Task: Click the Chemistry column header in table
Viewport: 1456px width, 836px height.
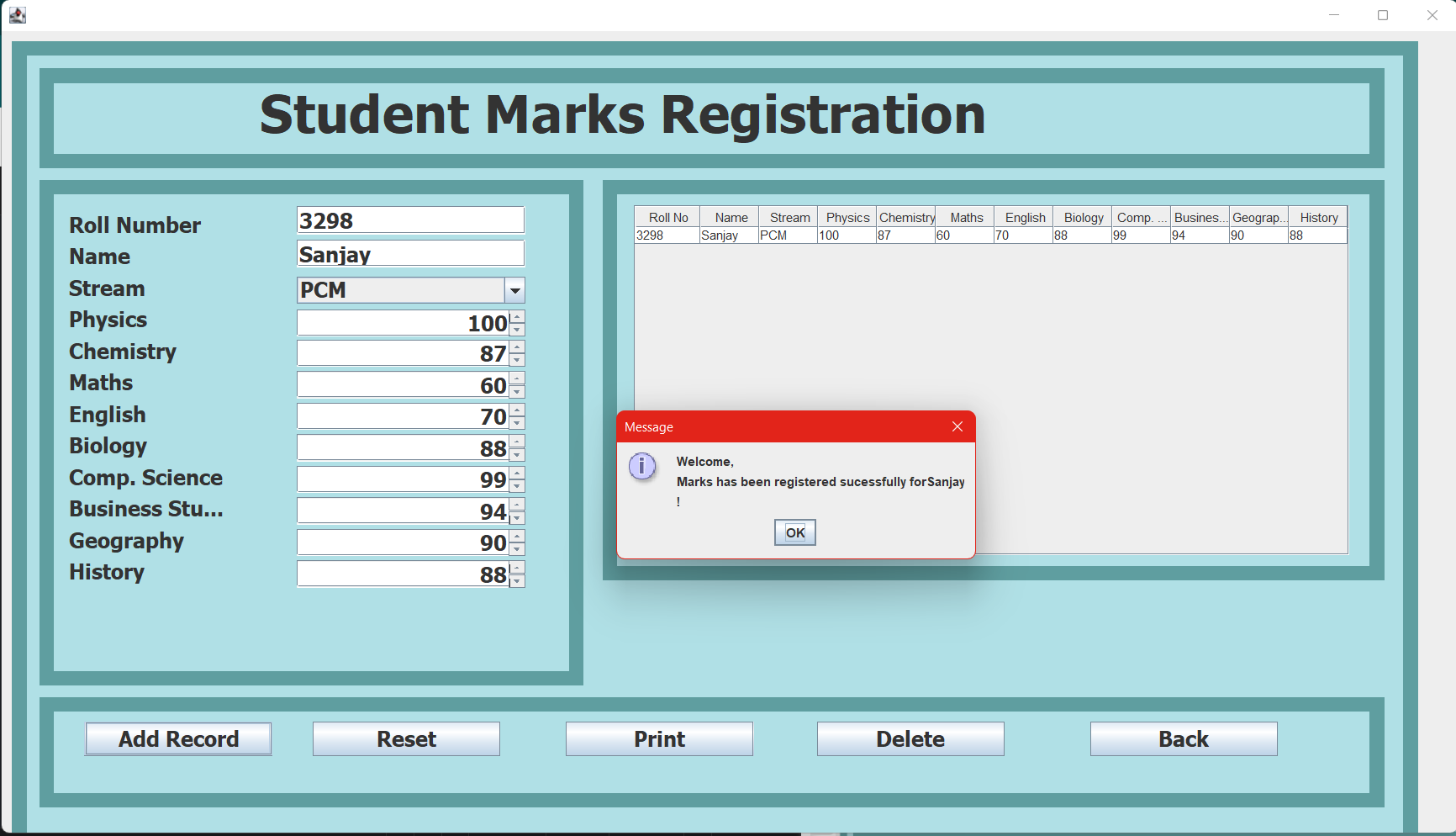Action: pos(906,217)
